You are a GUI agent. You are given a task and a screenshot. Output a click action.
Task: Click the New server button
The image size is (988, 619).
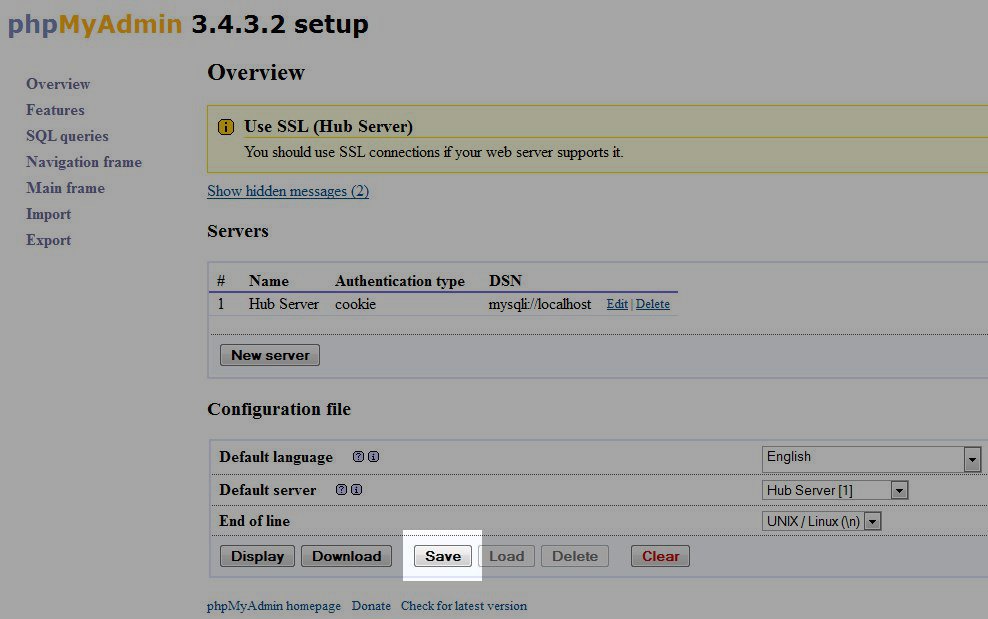coord(270,355)
